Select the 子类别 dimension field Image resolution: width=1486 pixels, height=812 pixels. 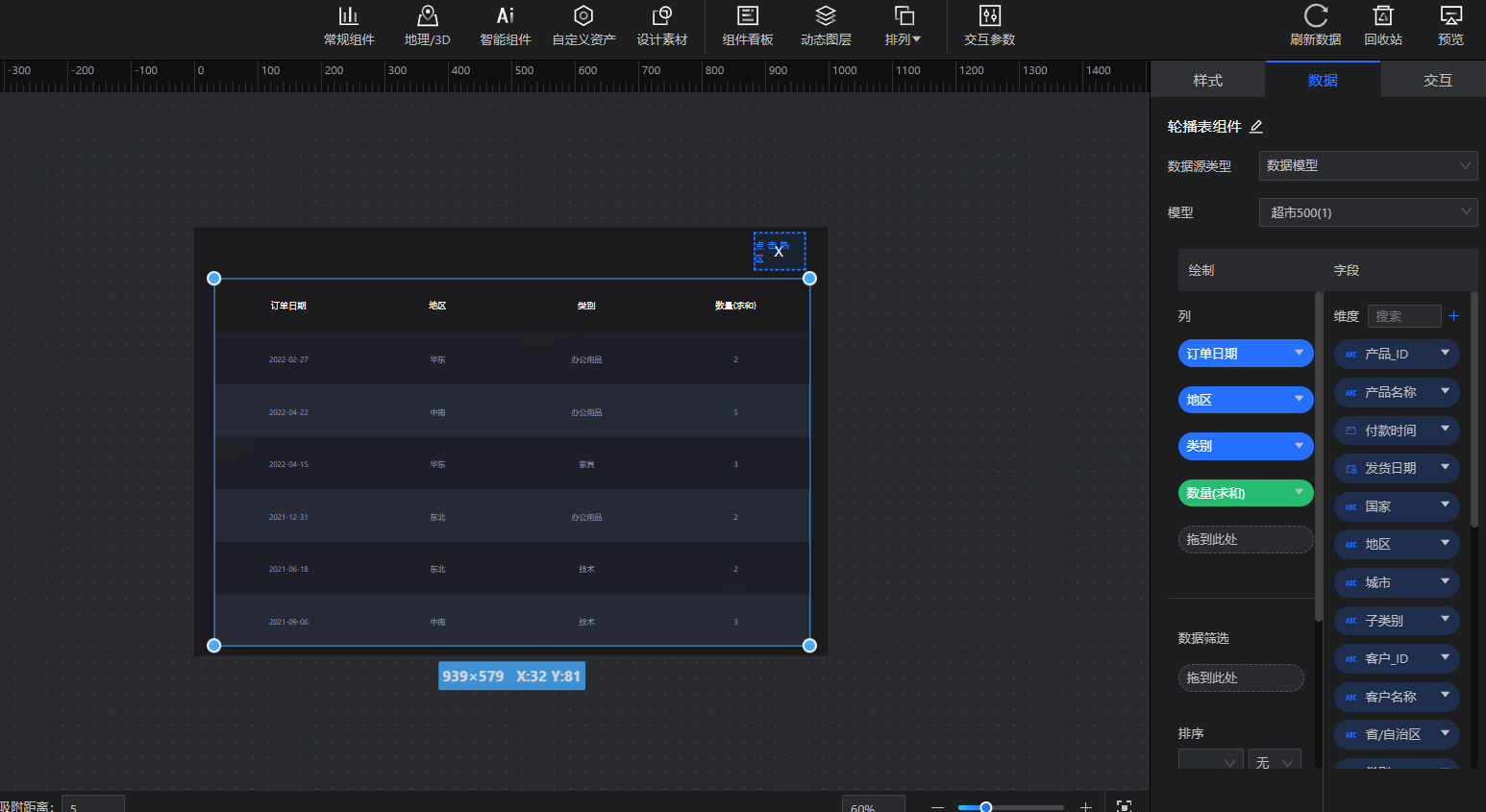point(1397,621)
